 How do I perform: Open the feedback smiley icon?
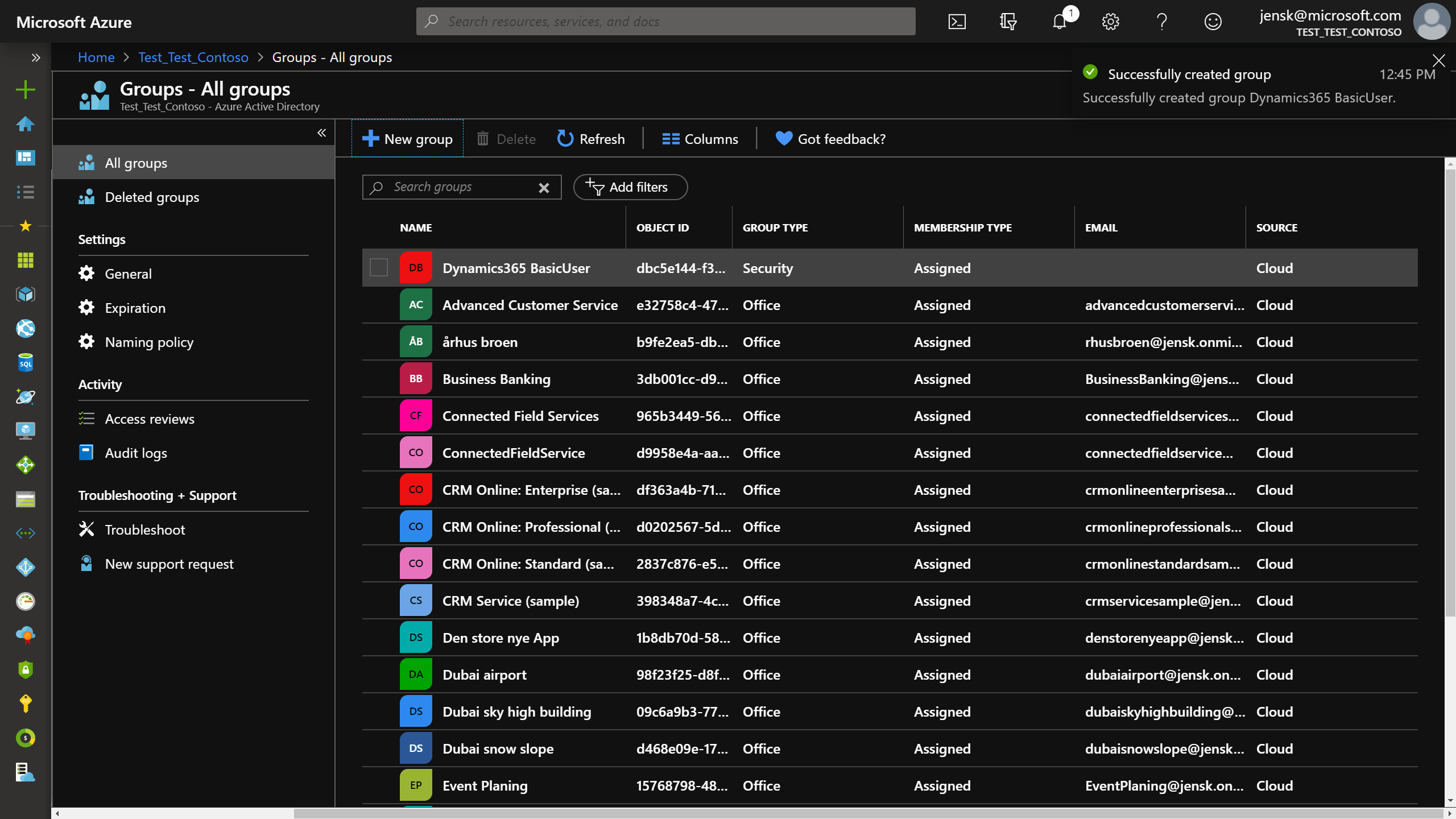point(1213,22)
